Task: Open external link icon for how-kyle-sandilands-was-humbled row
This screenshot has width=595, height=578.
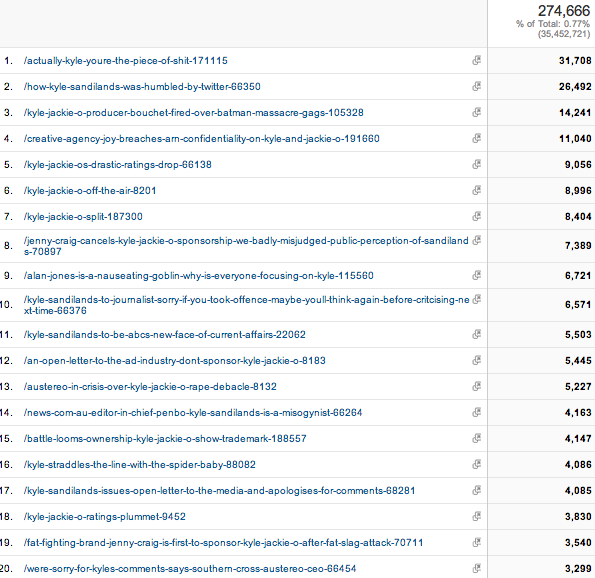Action: [477, 87]
